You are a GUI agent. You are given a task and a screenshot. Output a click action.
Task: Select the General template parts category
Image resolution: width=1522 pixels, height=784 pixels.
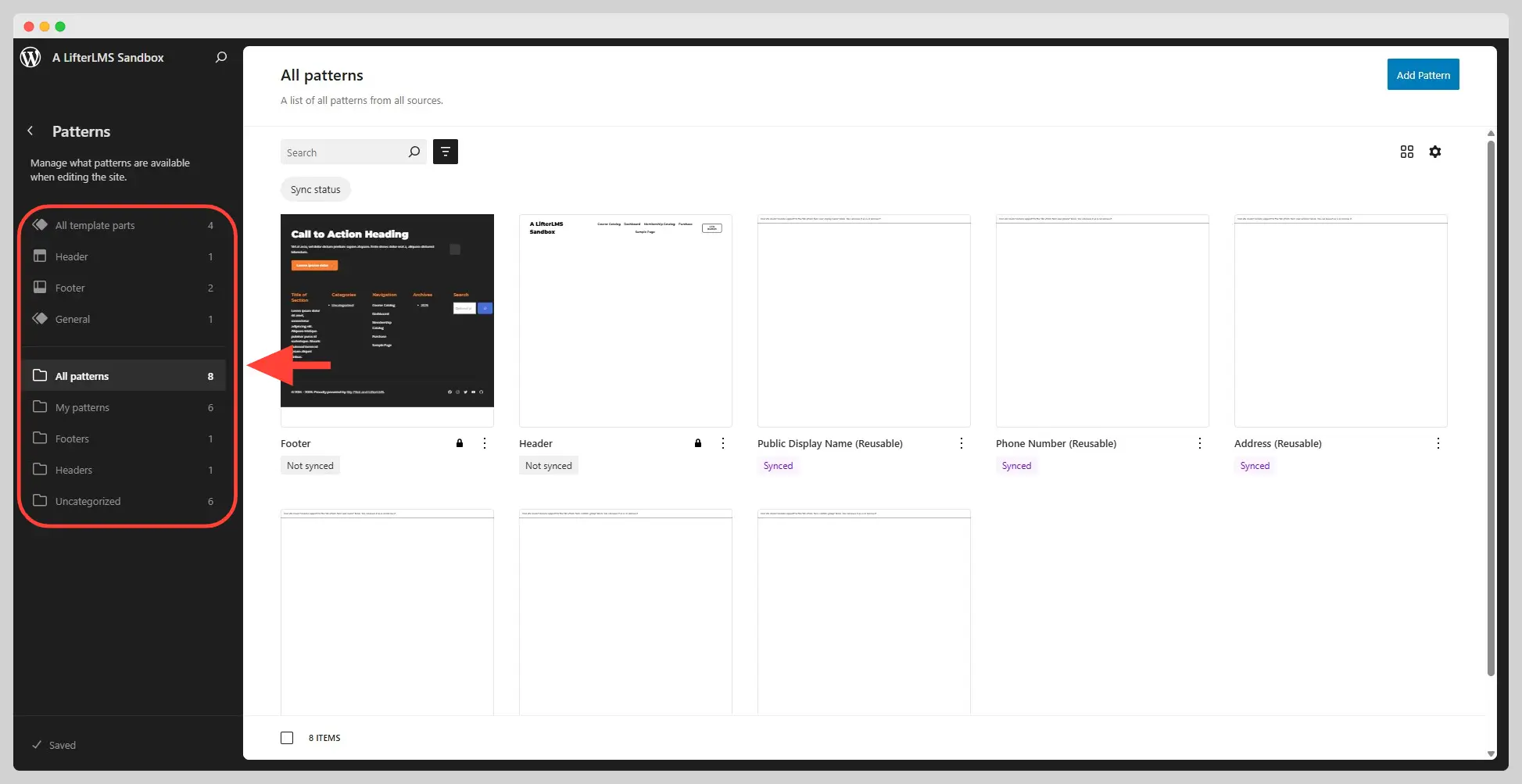coord(73,319)
